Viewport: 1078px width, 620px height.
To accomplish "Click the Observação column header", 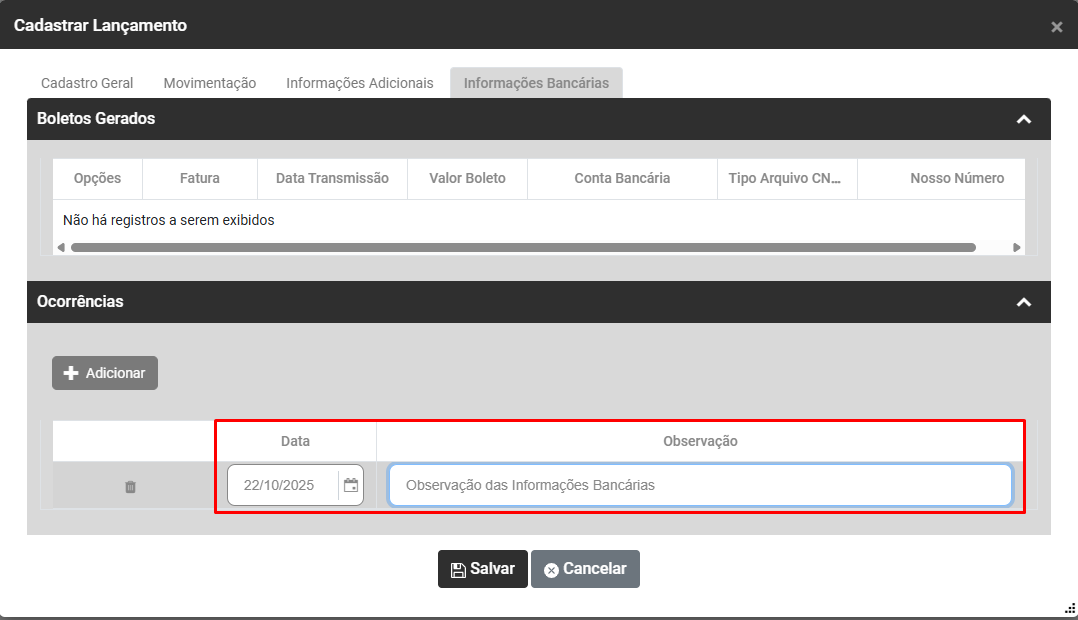I will [701, 441].
